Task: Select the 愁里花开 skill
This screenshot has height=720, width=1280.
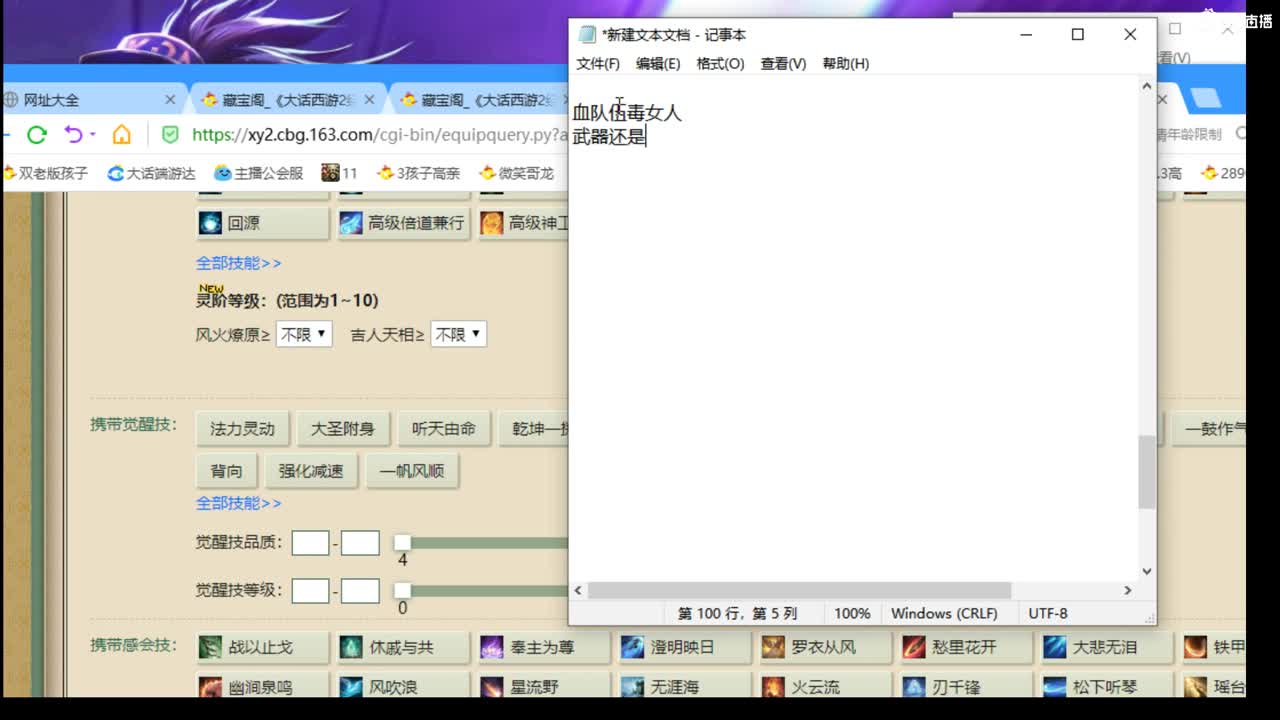Action: [967, 647]
